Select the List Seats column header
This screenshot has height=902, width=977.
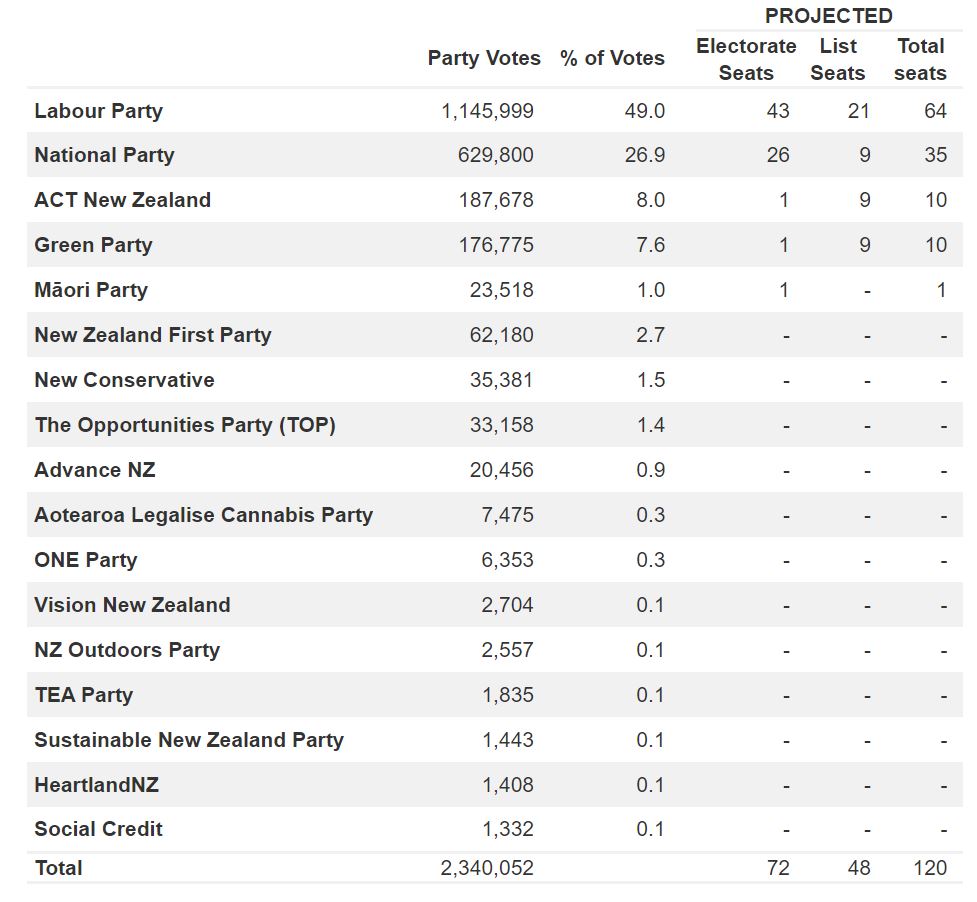(838, 59)
